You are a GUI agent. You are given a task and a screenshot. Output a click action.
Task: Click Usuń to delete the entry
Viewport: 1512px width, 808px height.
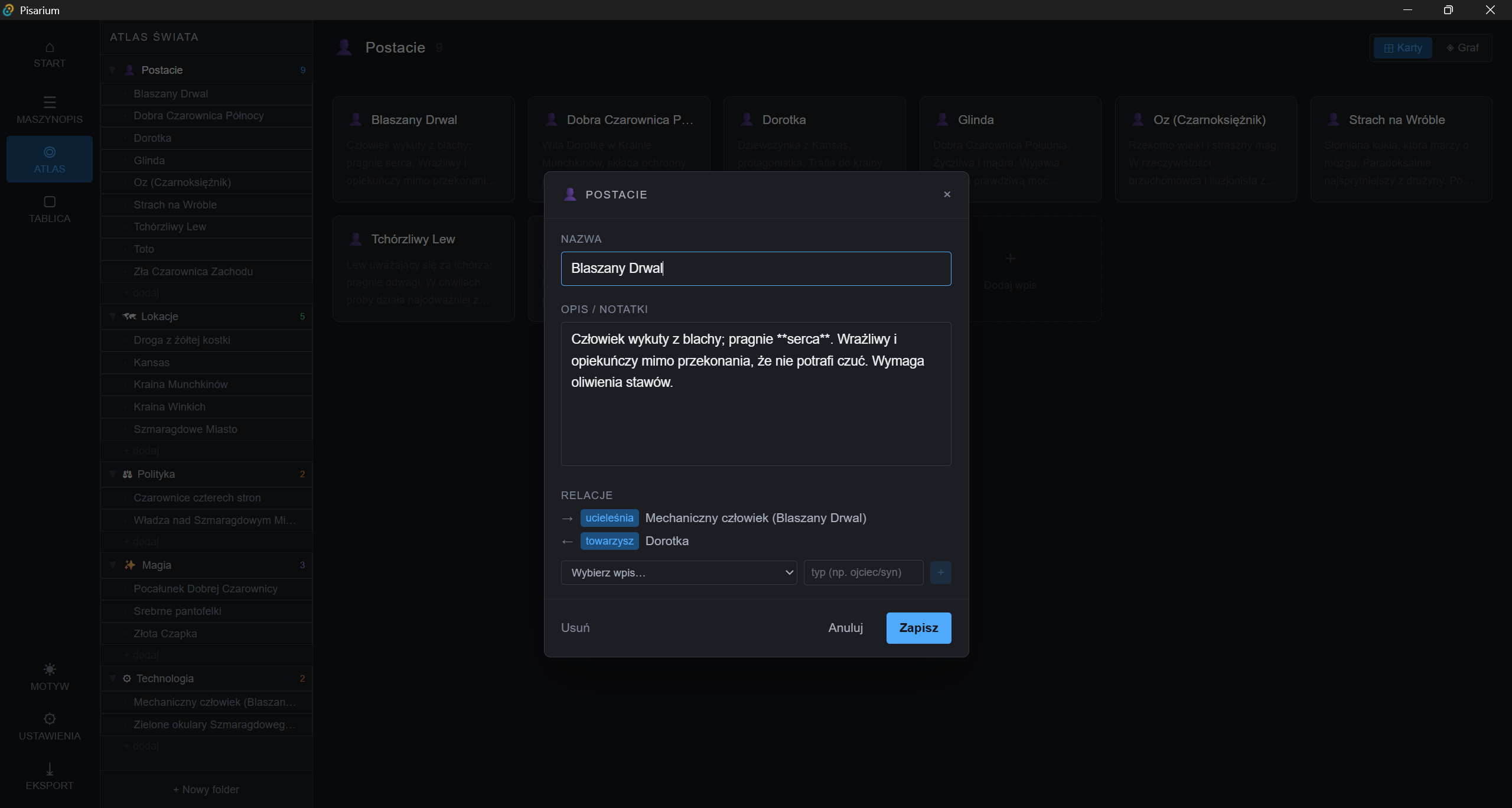575,628
